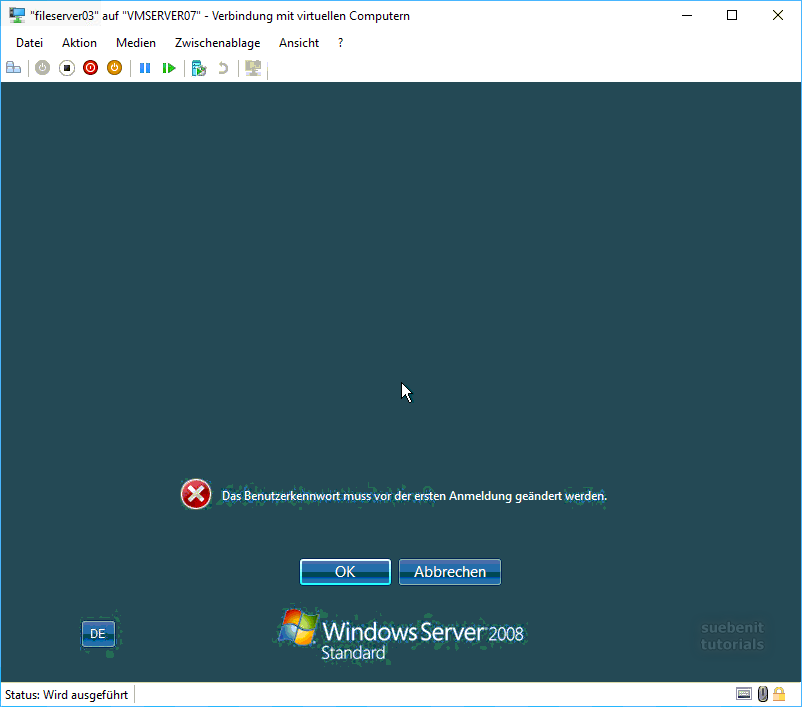802x707 pixels.
Task: Click the lock icon in the status bar
Action: point(779,694)
